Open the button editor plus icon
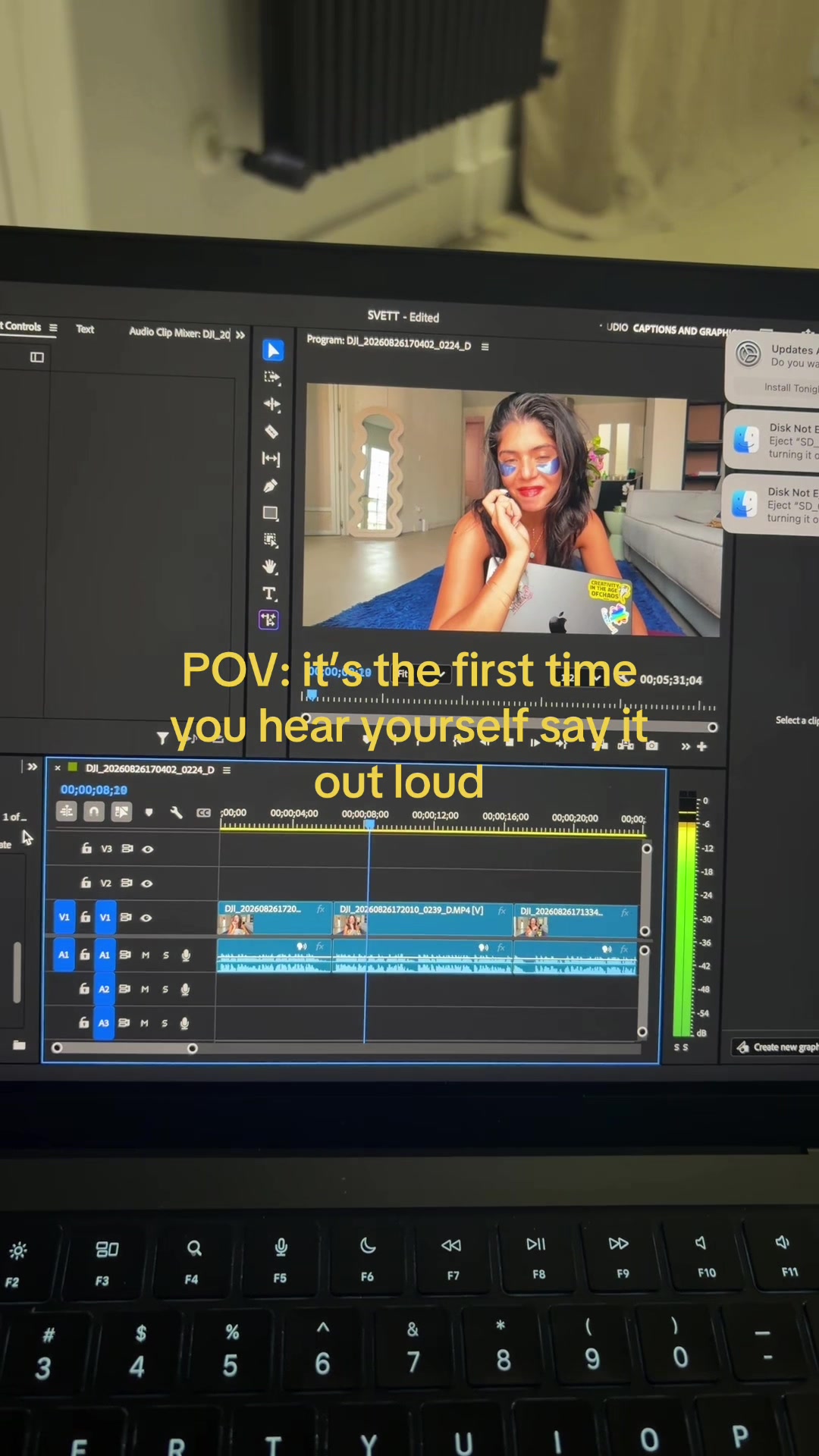The height and width of the screenshot is (1456, 819). tap(702, 747)
